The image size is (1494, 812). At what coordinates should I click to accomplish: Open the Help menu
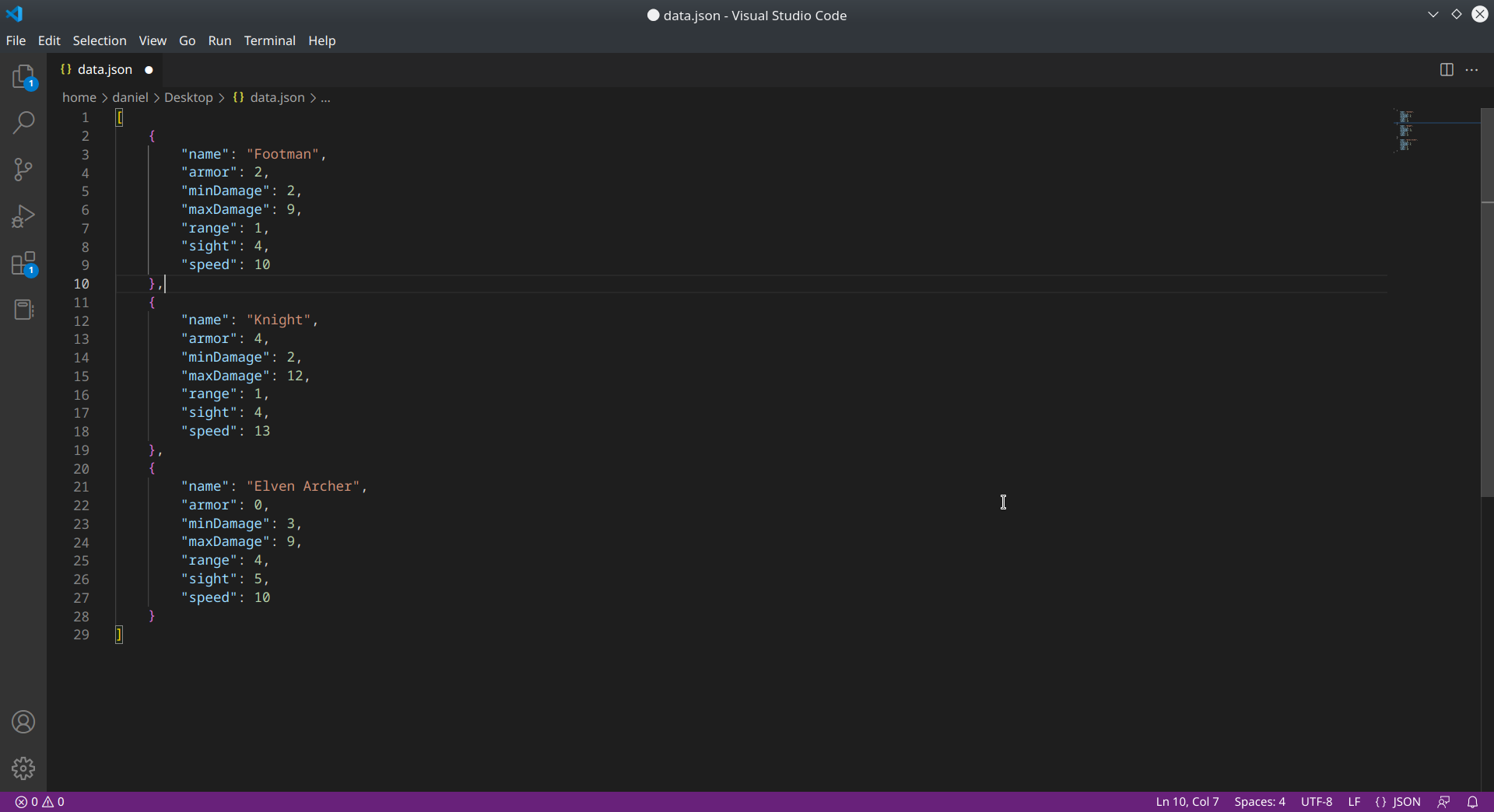pos(322,40)
